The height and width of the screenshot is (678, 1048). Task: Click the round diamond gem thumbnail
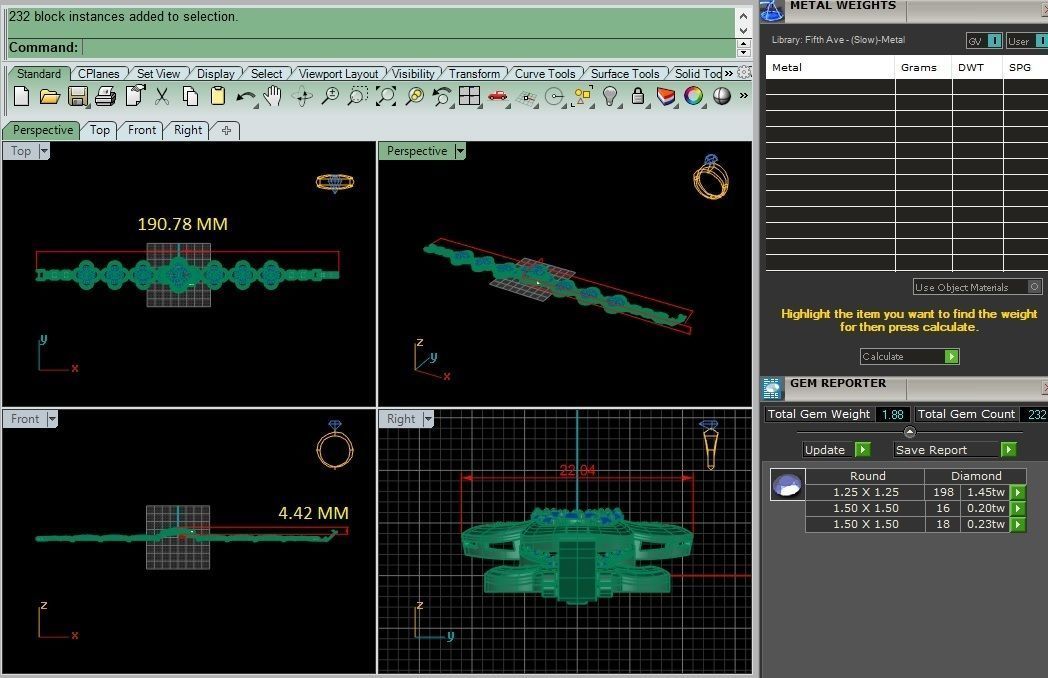787,485
